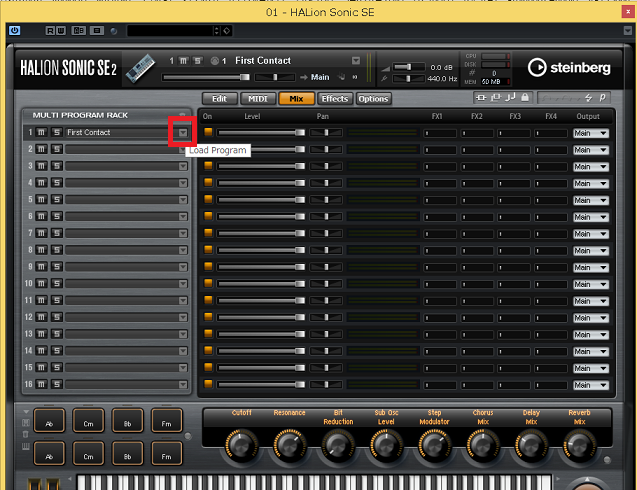Image resolution: width=637 pixels, height=490 pixels.
Task: Switch to the MIDI tab
Action: pos(258,99)
